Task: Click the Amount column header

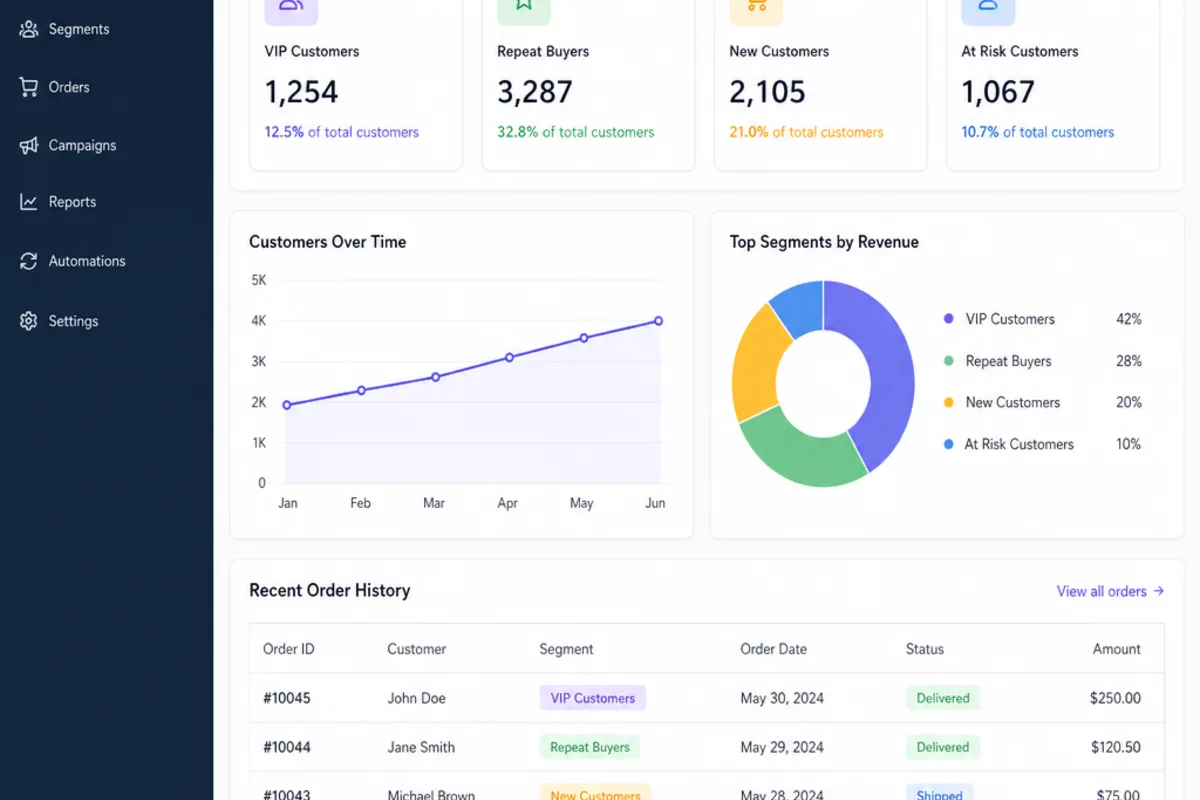Action: [x=1116, y=649]
